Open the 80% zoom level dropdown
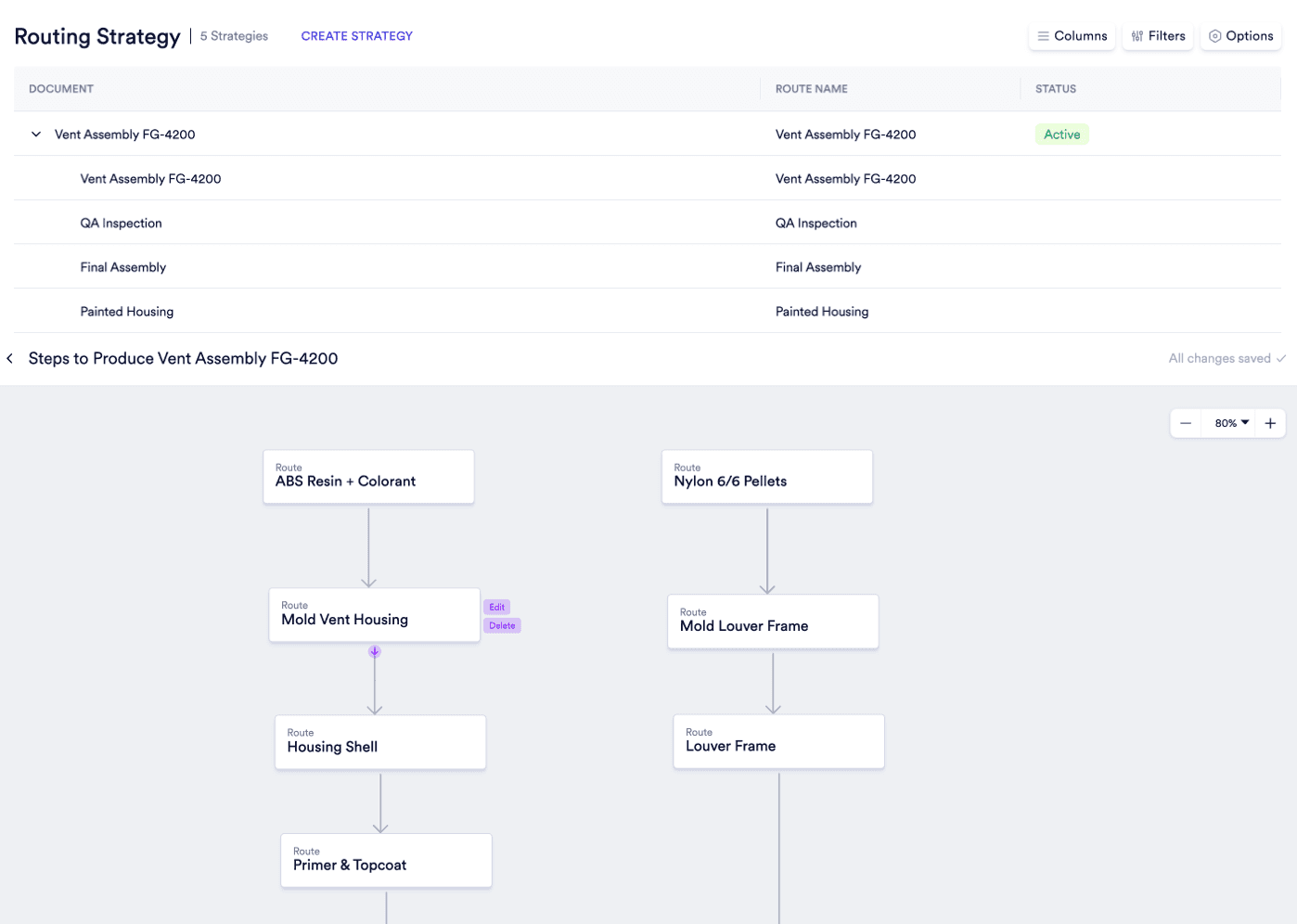 coord(1229,423)
